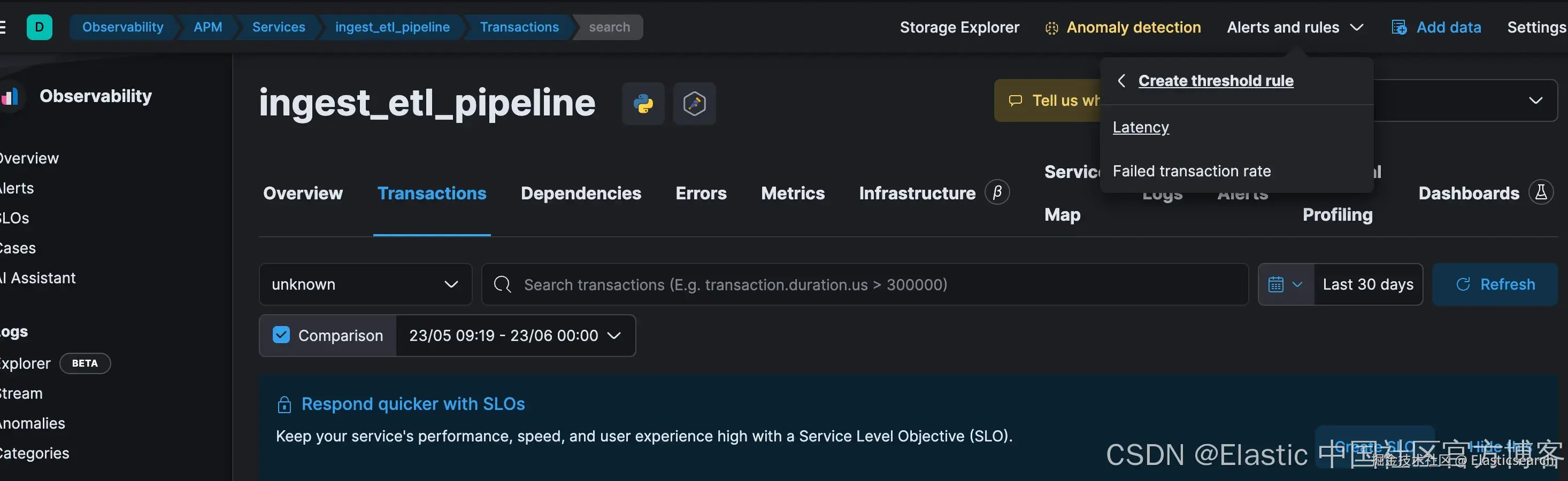Screen dimensions: 1568x481
Task: Click the OpenTelemetry hexagon icon
Action: (694, 104)
